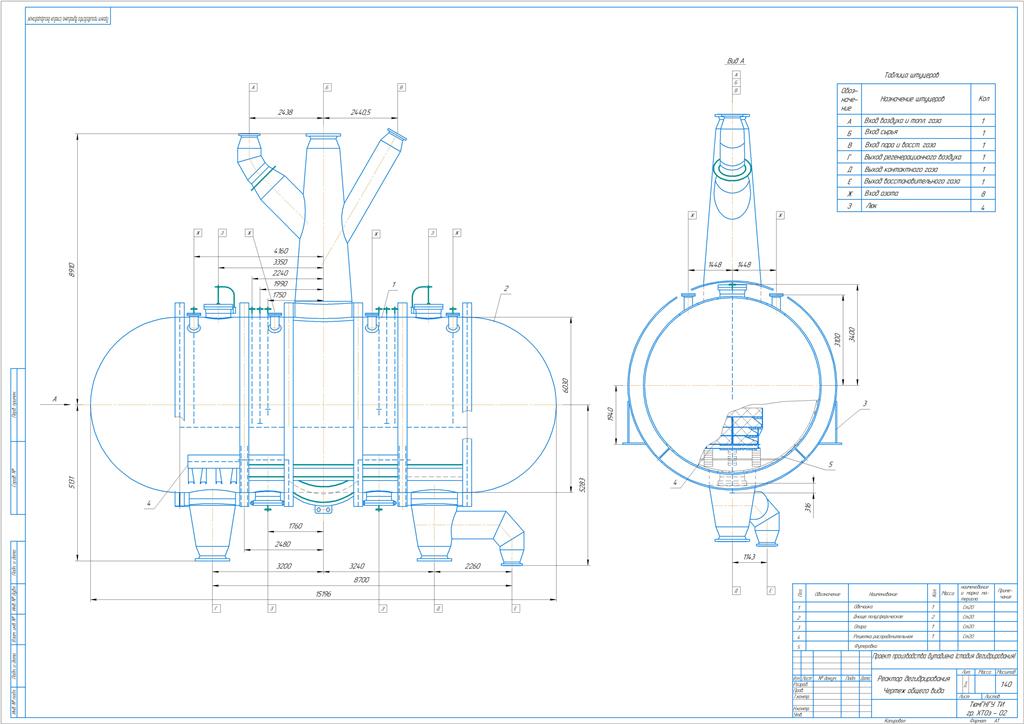Click the 2260 dimension value

473,567
